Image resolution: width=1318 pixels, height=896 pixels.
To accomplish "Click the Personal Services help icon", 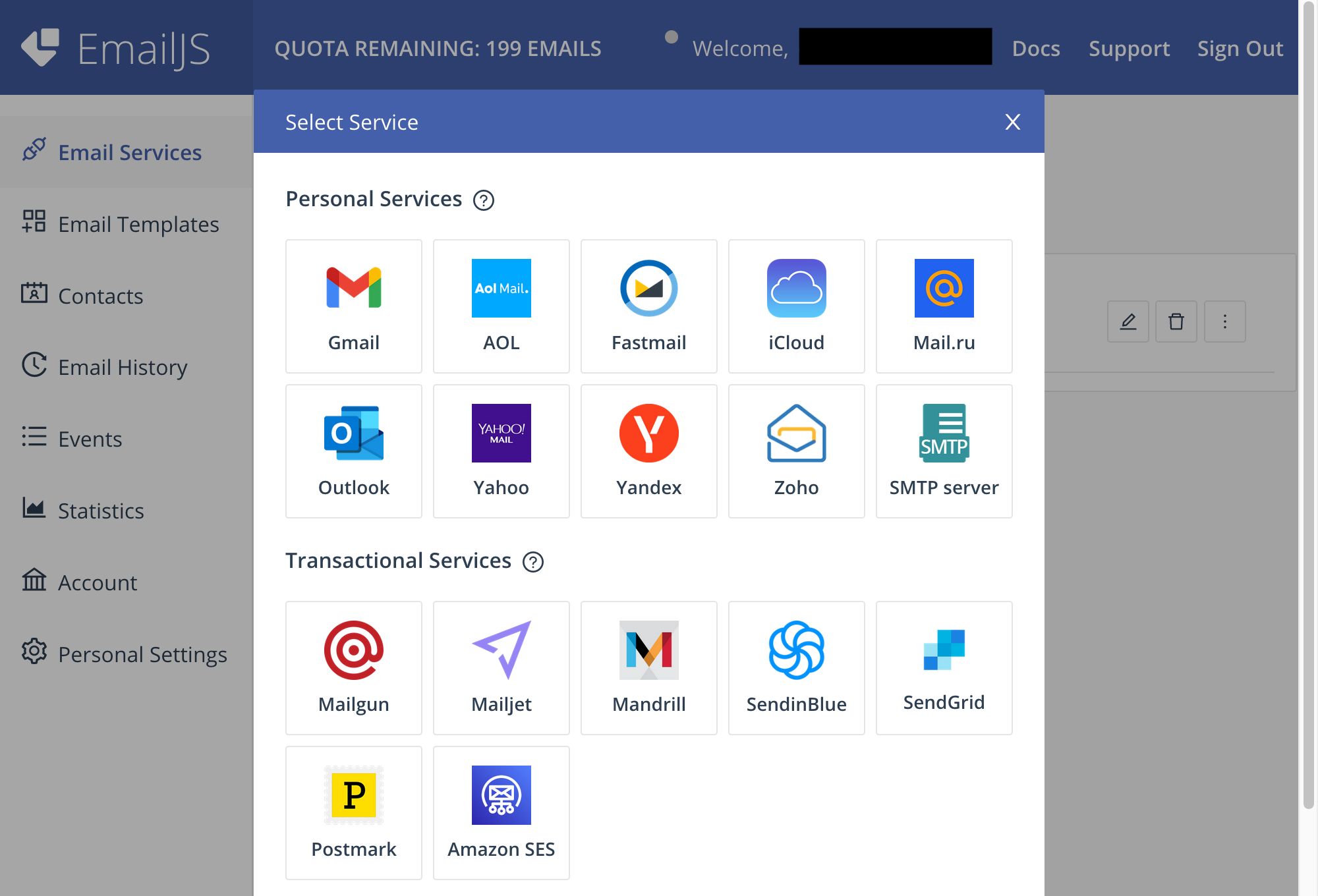I will point(484,200).
